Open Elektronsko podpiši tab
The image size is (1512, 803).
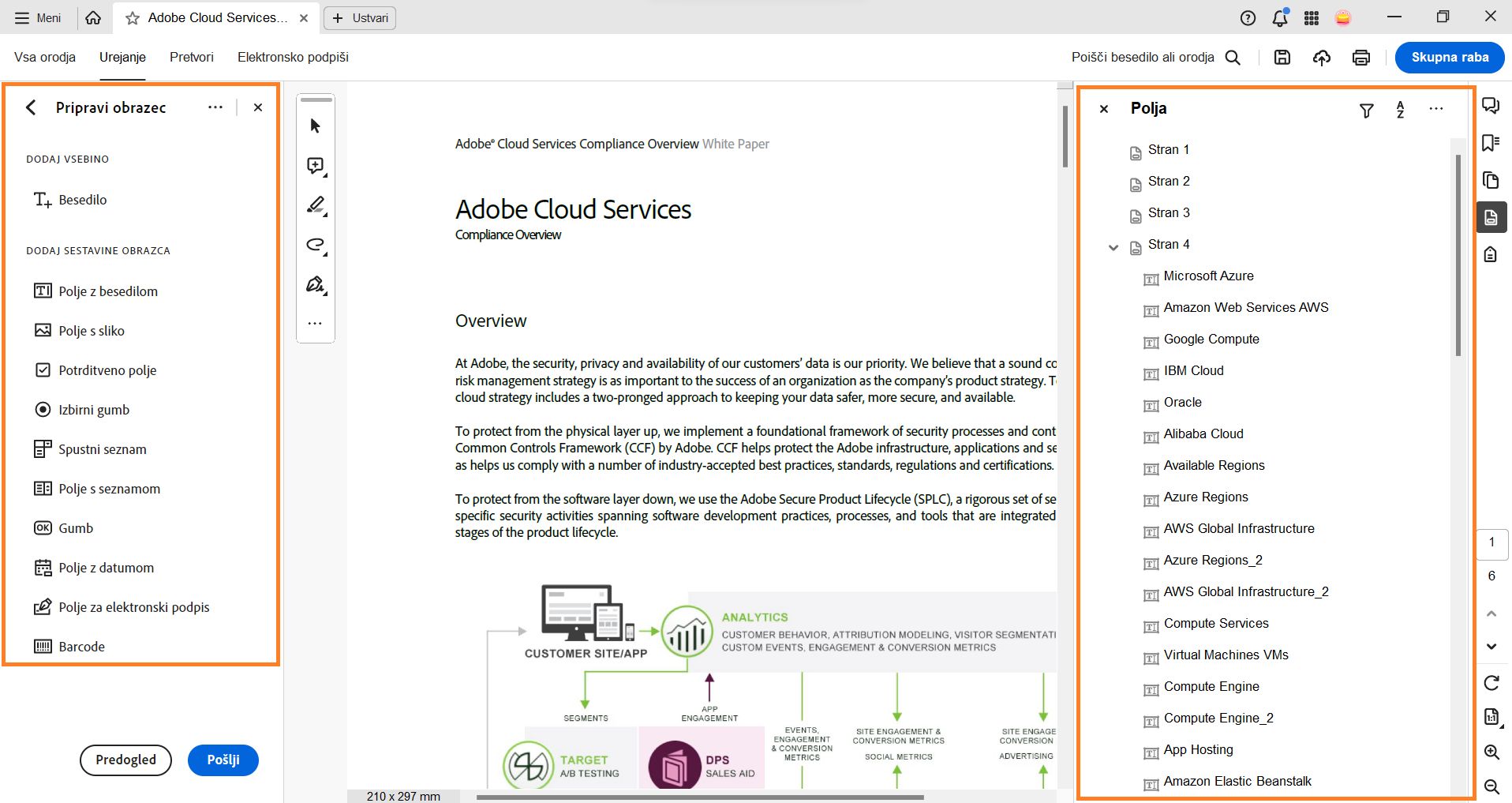tap(293, 57)
